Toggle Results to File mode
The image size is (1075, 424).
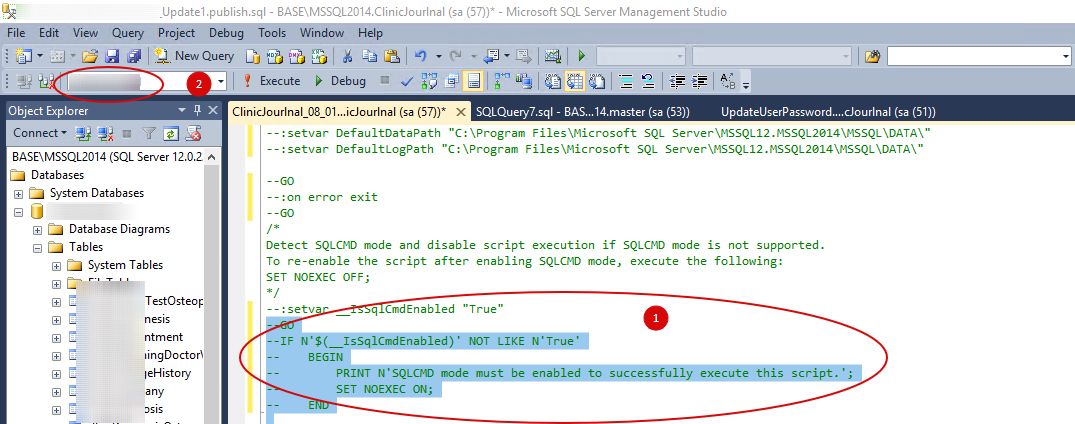596,81
